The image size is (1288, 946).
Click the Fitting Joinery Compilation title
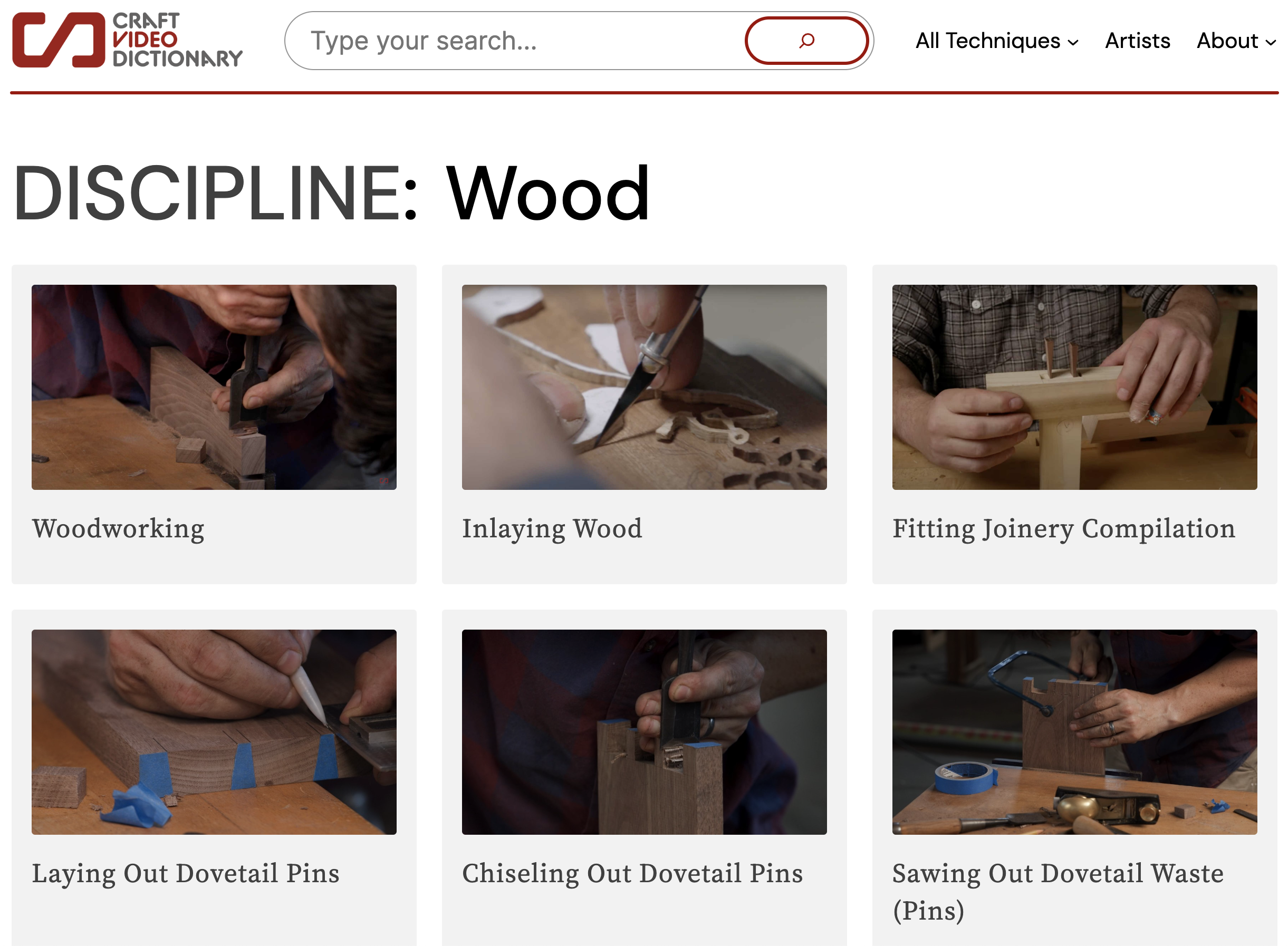[1063, 528]
